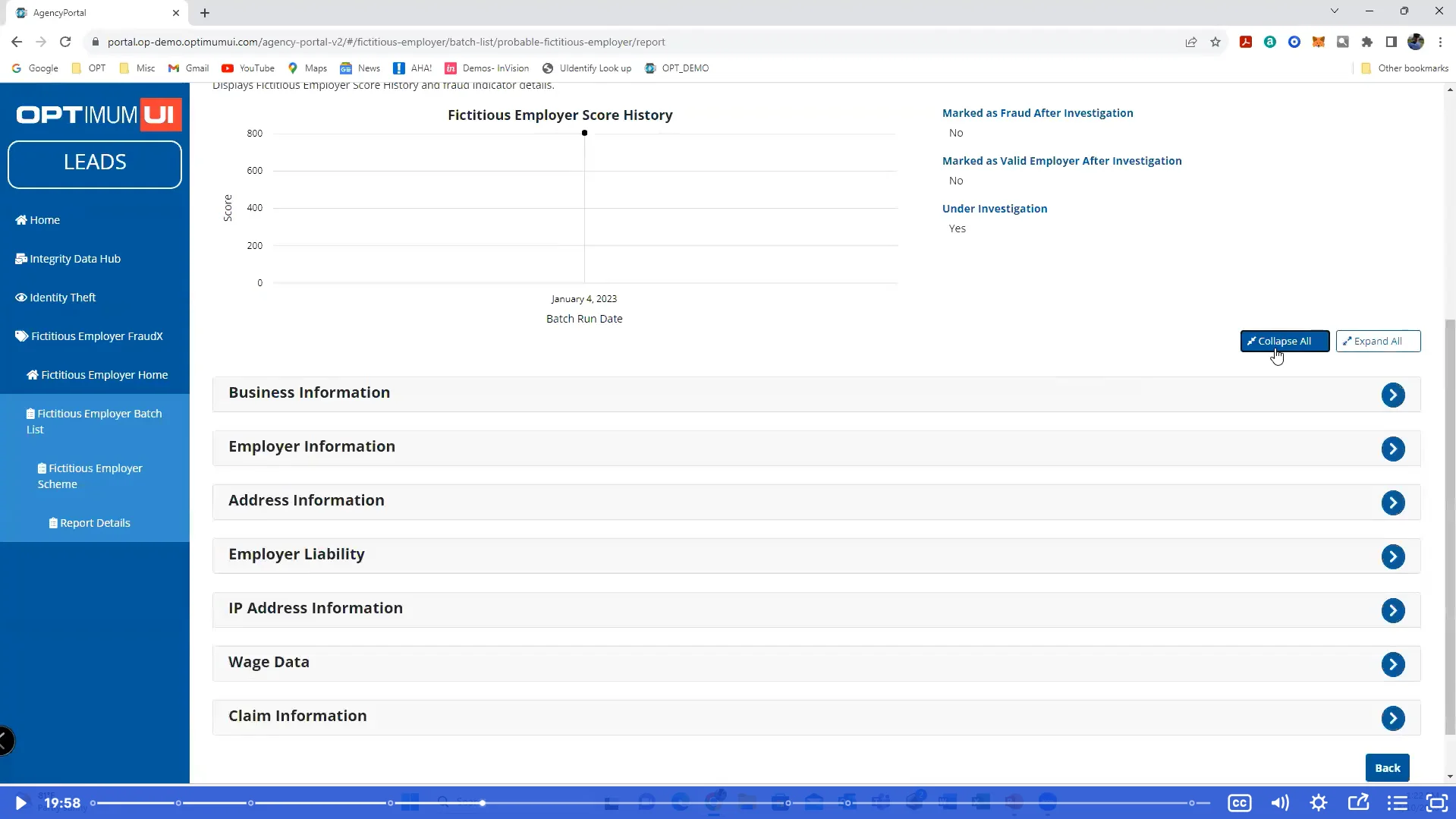This screenshot has height=819, width=1456.
Task: Expand the Employer Liability section arrow
Action: [x=1393, y=556]
